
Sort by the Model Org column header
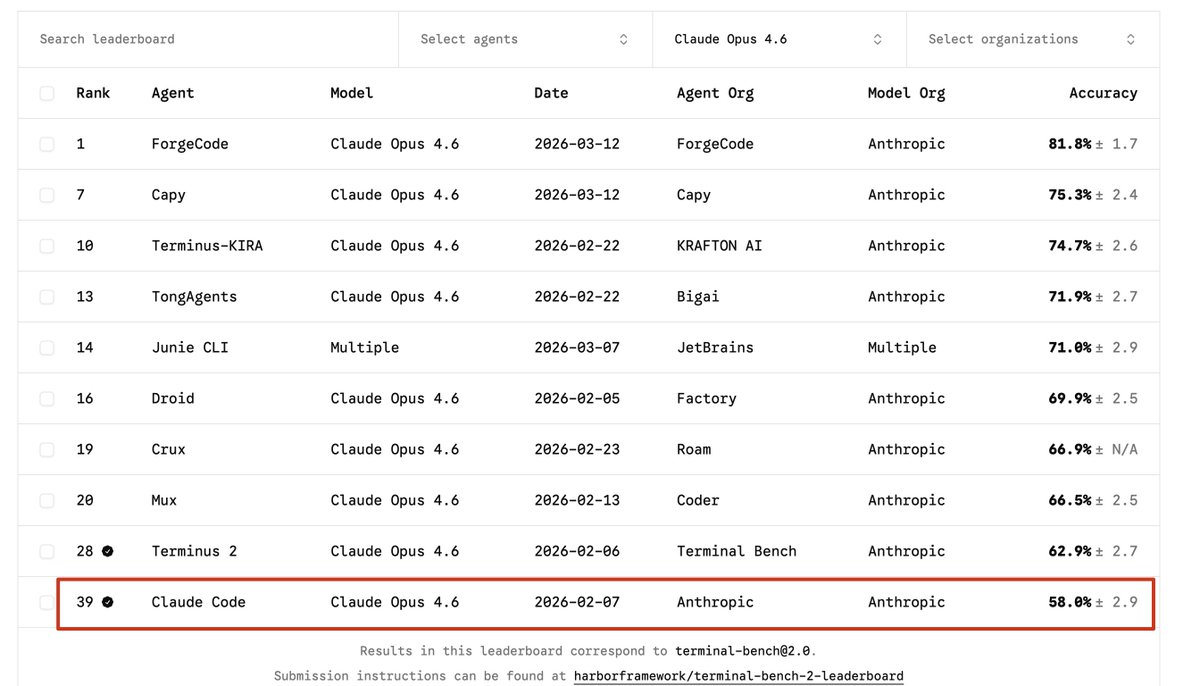(906, 93)
